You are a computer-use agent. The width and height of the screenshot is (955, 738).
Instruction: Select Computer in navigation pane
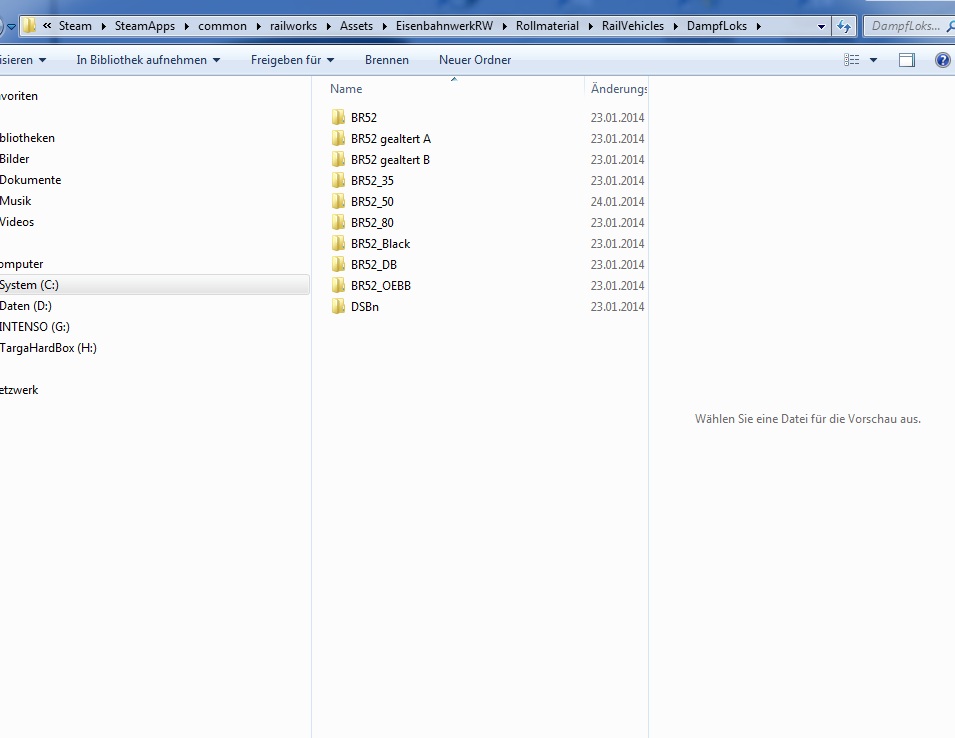click(x=21, y=264)
